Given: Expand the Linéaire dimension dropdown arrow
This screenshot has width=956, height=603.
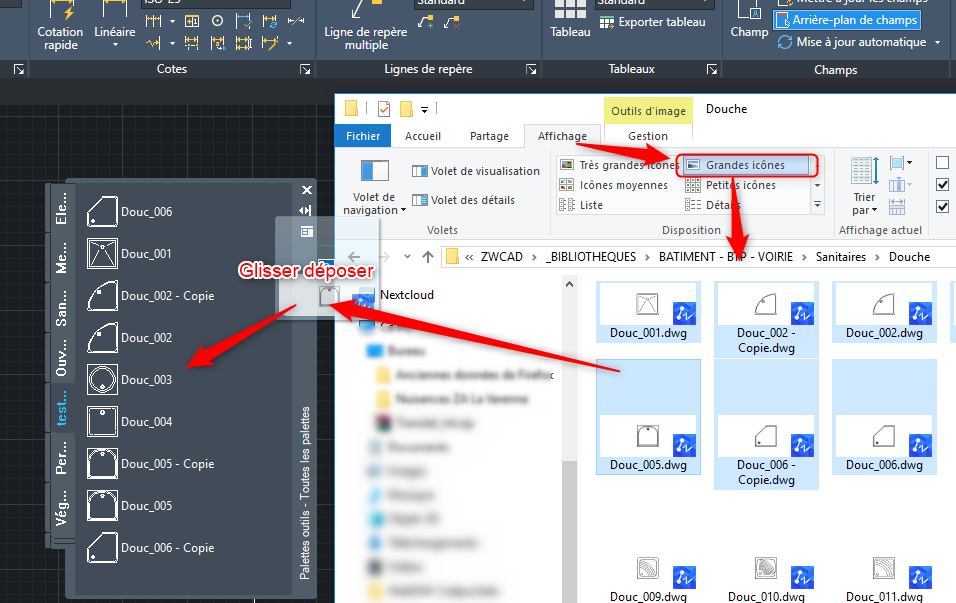Looking at the screenshot, I should [115, 45].
